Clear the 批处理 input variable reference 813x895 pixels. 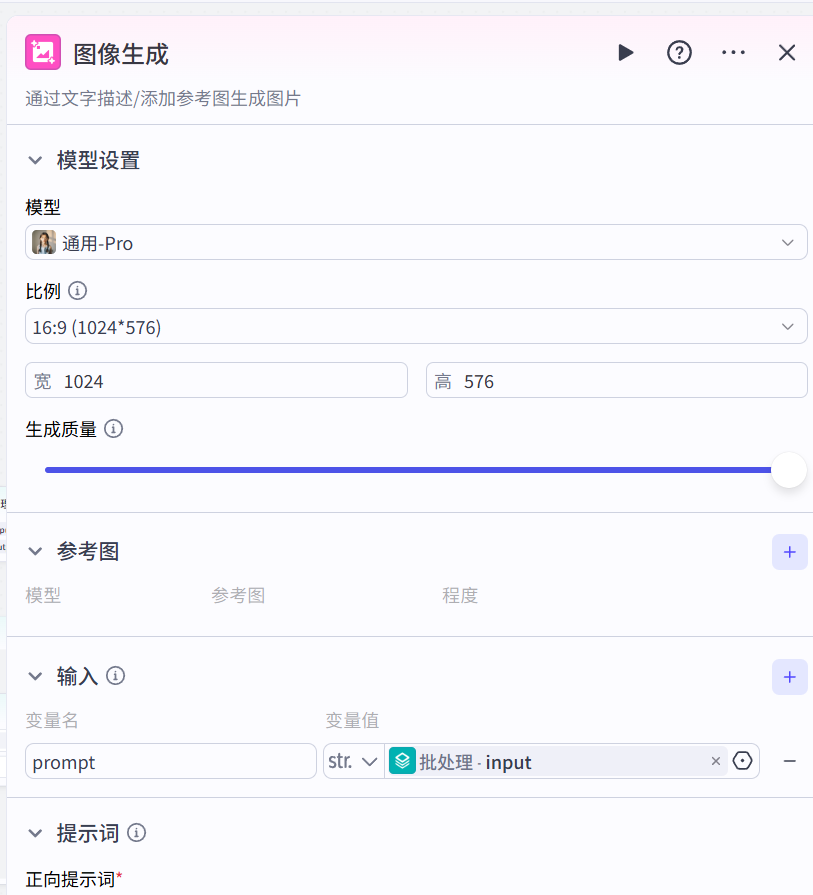tap(716, 761)
